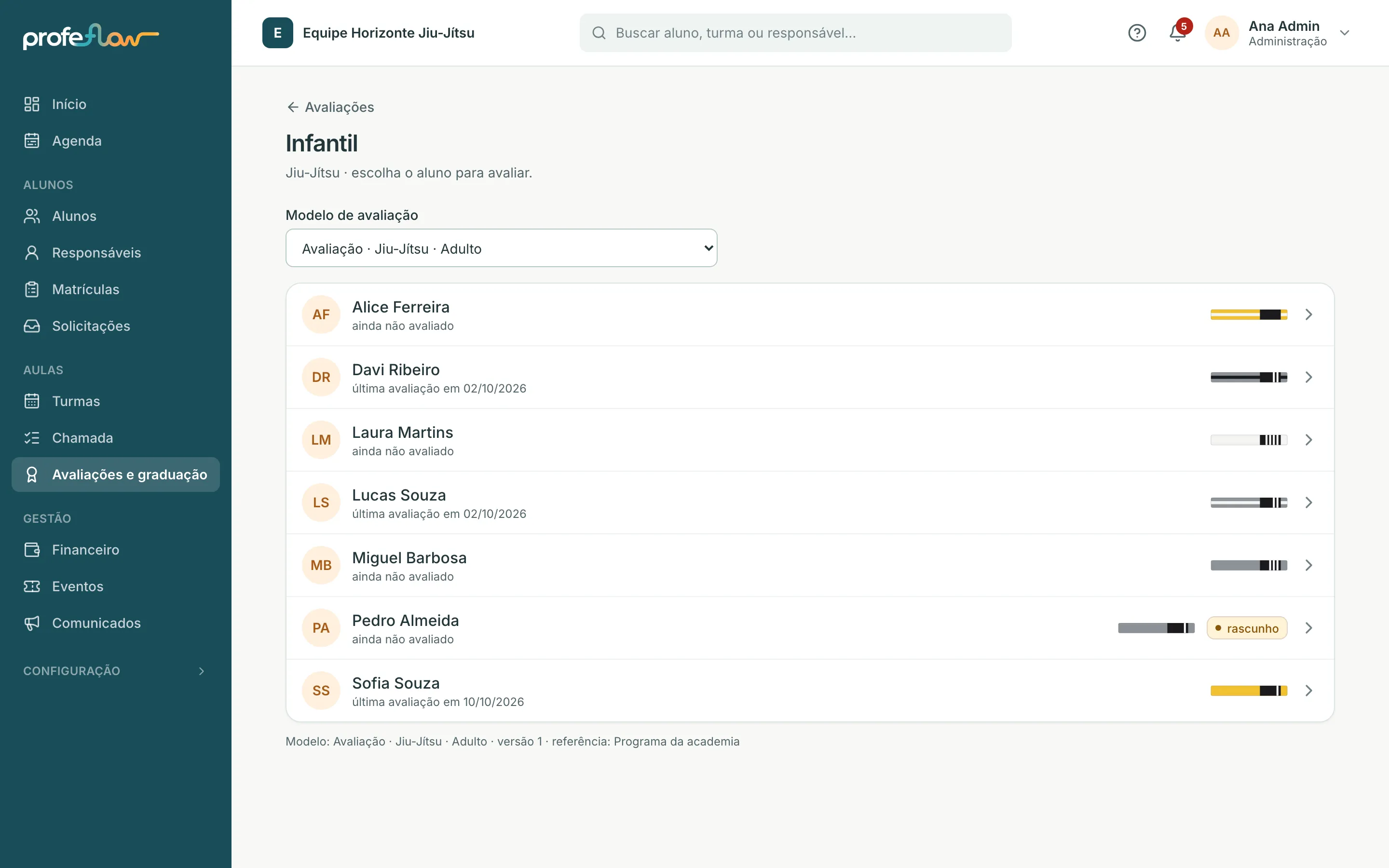
Task: Click the Eventos ticket icon
Action: point(31,587)
